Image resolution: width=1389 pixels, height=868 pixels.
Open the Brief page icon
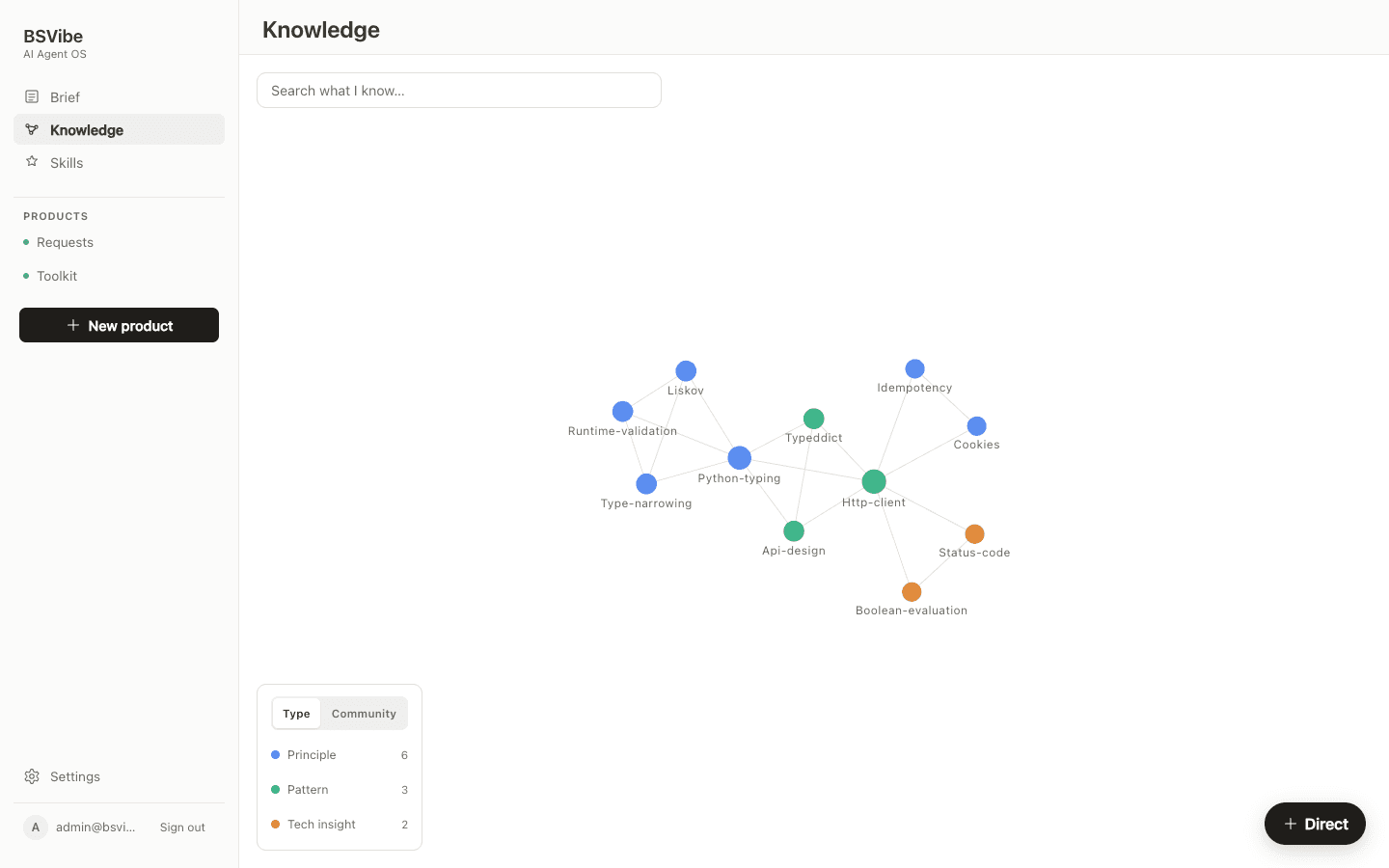pos(32,96)
